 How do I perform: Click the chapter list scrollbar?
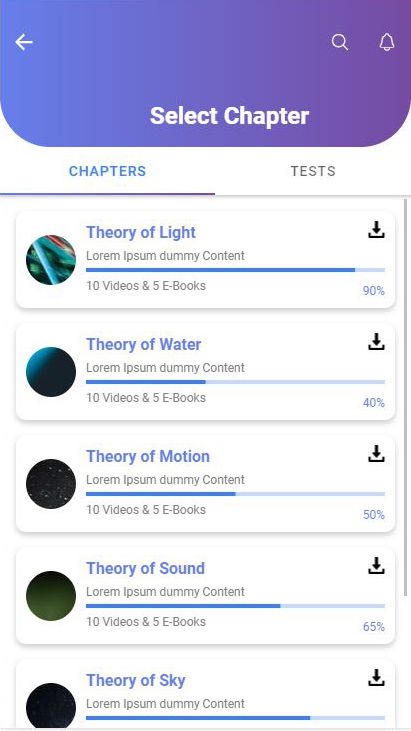tap(405, 397)
